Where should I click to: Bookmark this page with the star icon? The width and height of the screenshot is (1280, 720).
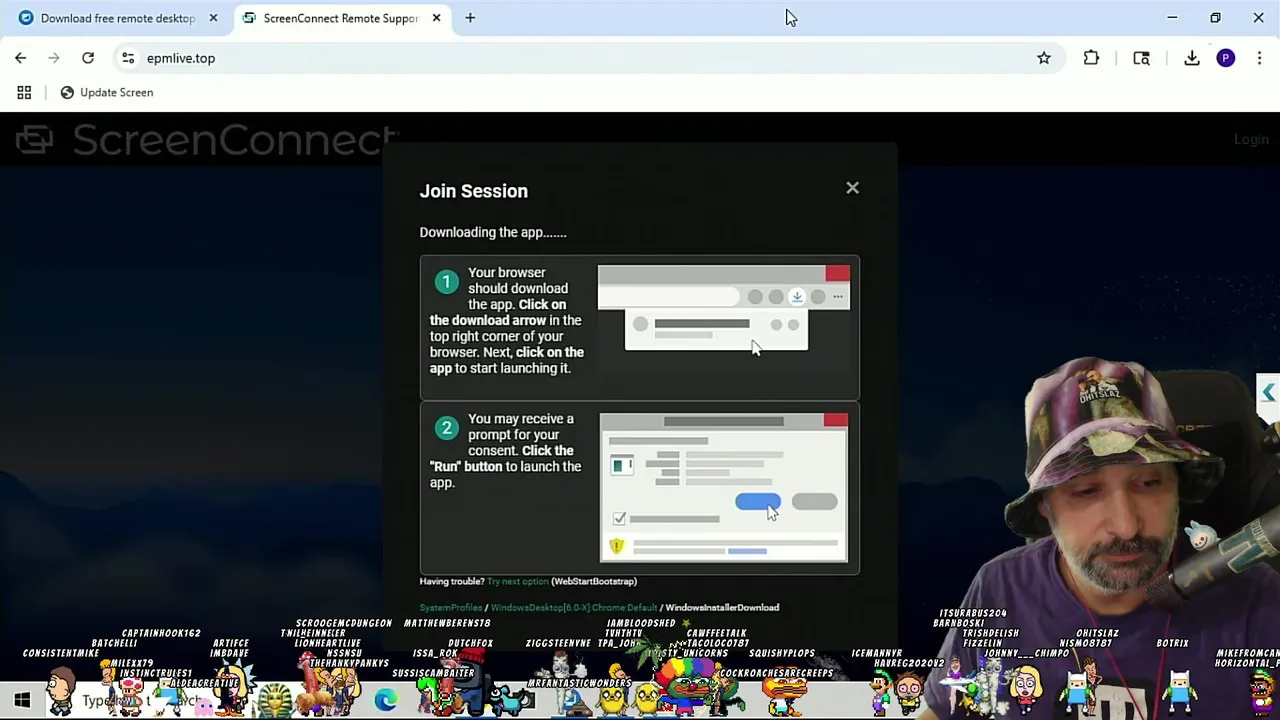click(x=1044, y=58)
